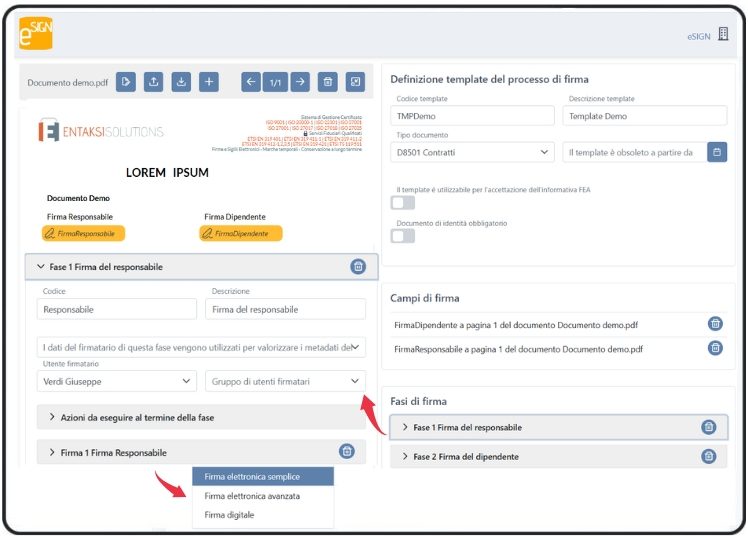Click the upload document icon
This screenshot has width=748, height=540.
[x=154, y=82]
